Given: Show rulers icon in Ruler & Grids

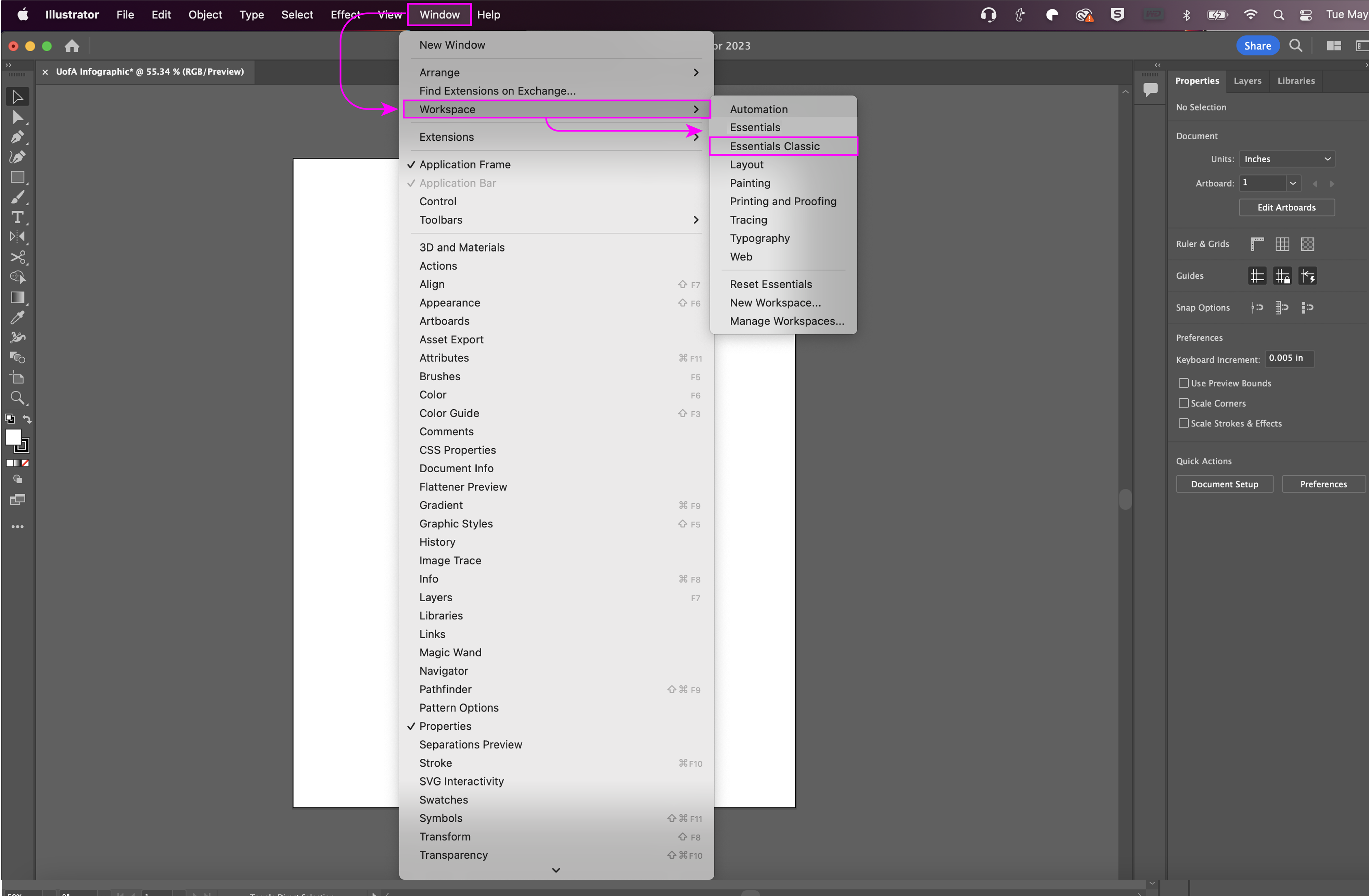Looking at the screenshot, I should [x=1257, y=244].
